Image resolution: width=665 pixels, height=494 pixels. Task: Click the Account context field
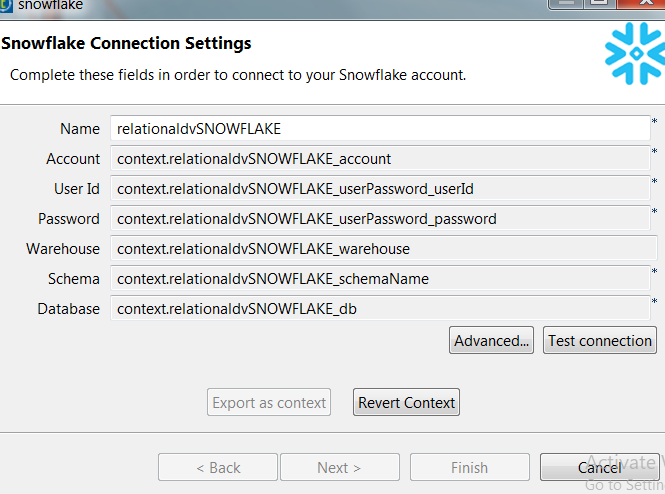380,159
